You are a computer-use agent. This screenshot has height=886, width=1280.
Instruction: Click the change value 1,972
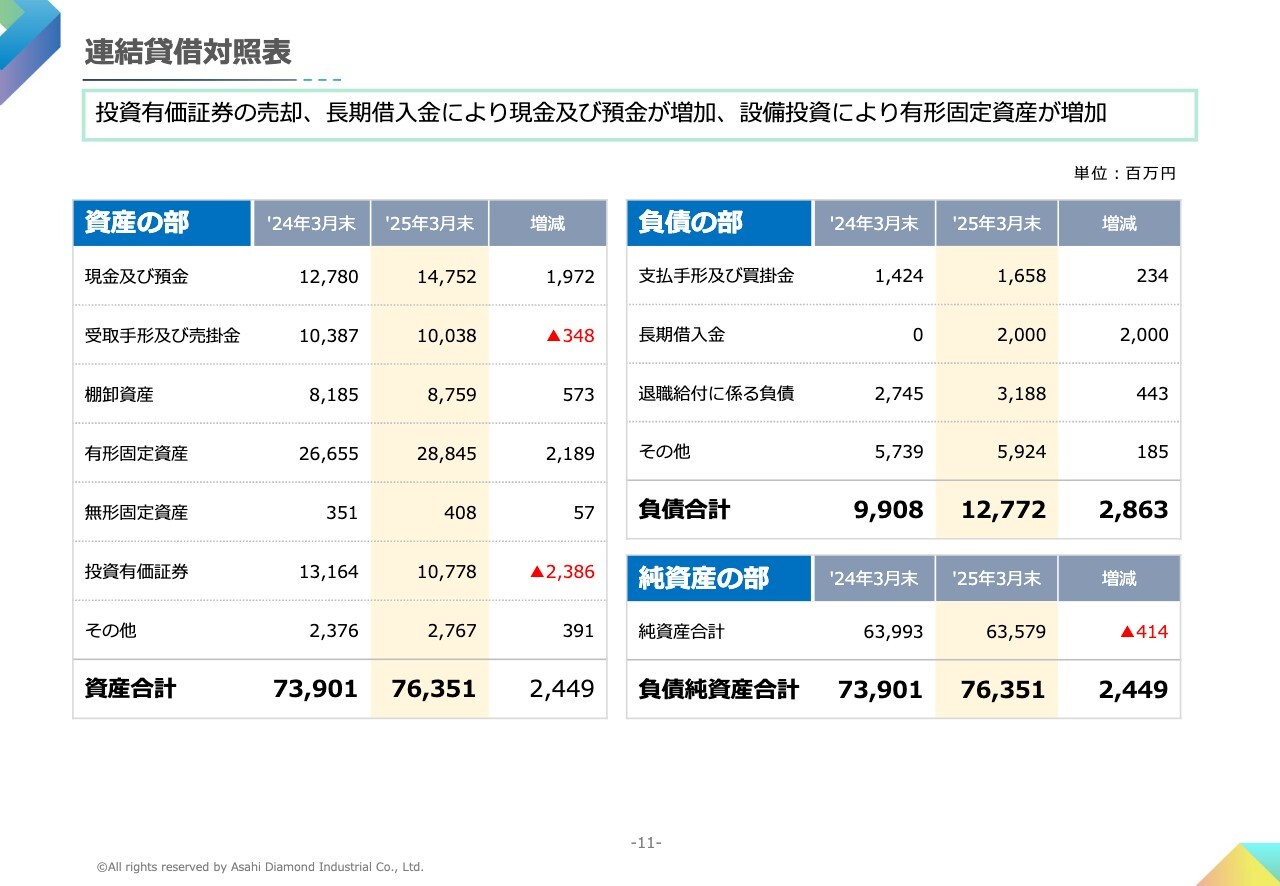tap(570, 277)
